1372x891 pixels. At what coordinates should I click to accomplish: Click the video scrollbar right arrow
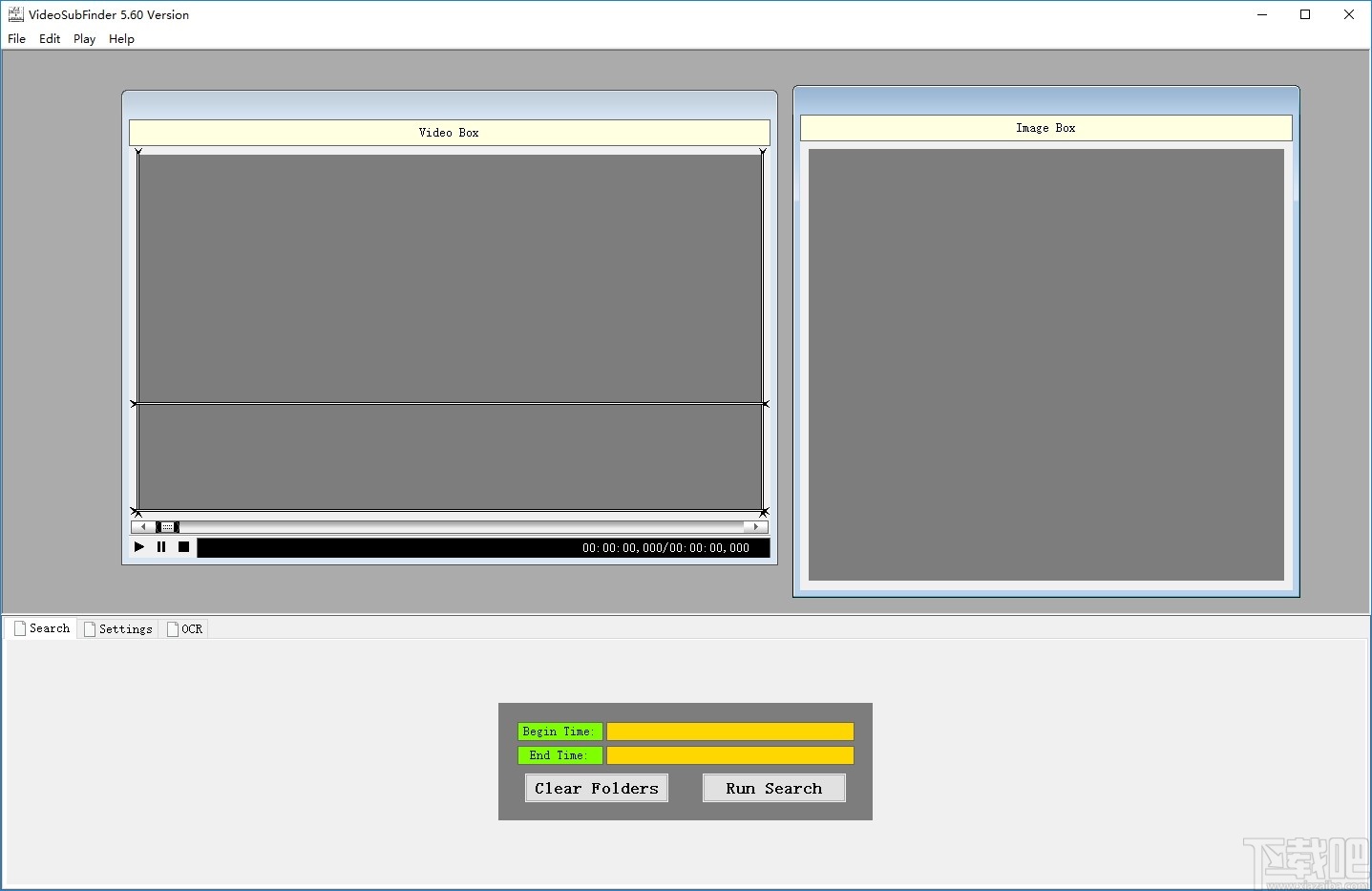coord(756,526)
